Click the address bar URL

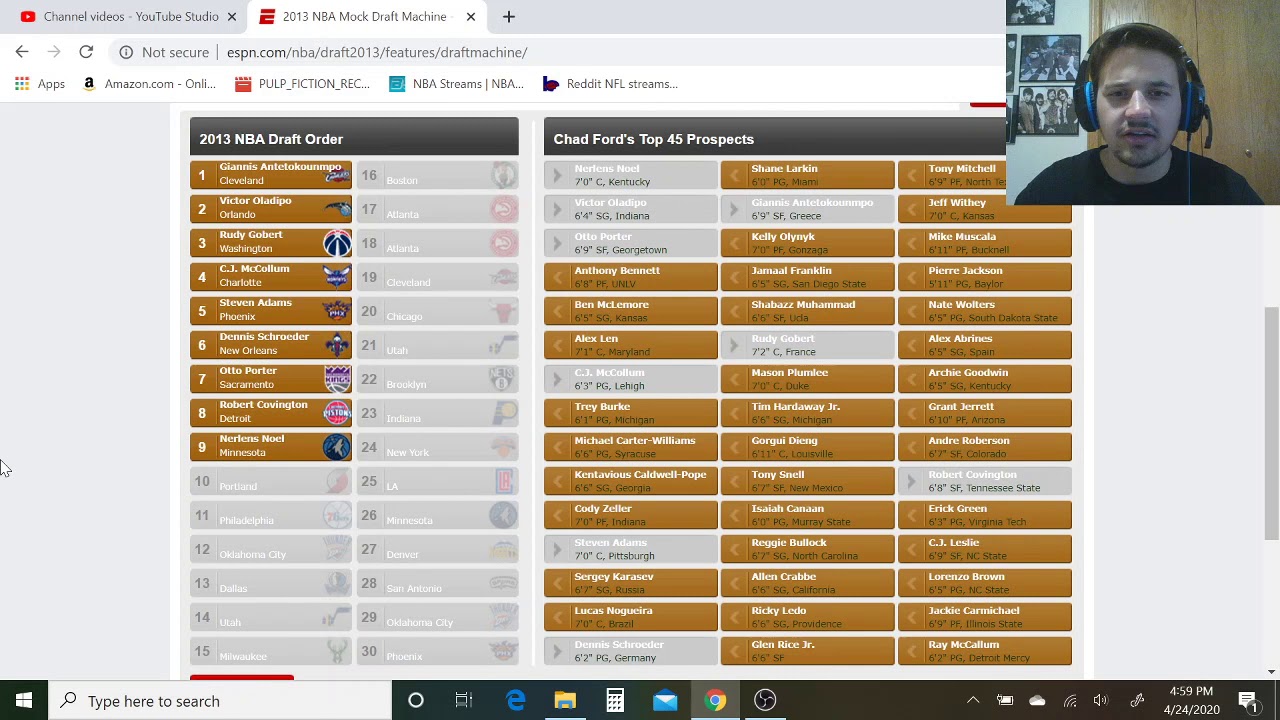377,52
